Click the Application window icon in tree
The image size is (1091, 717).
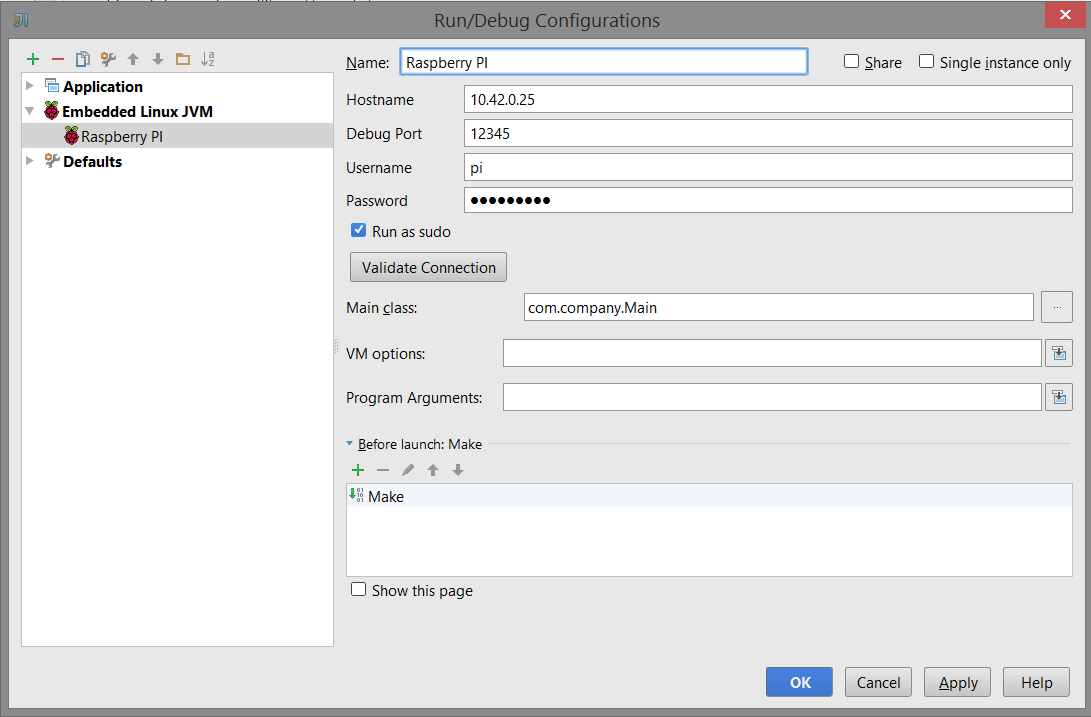tap(51, 86)
